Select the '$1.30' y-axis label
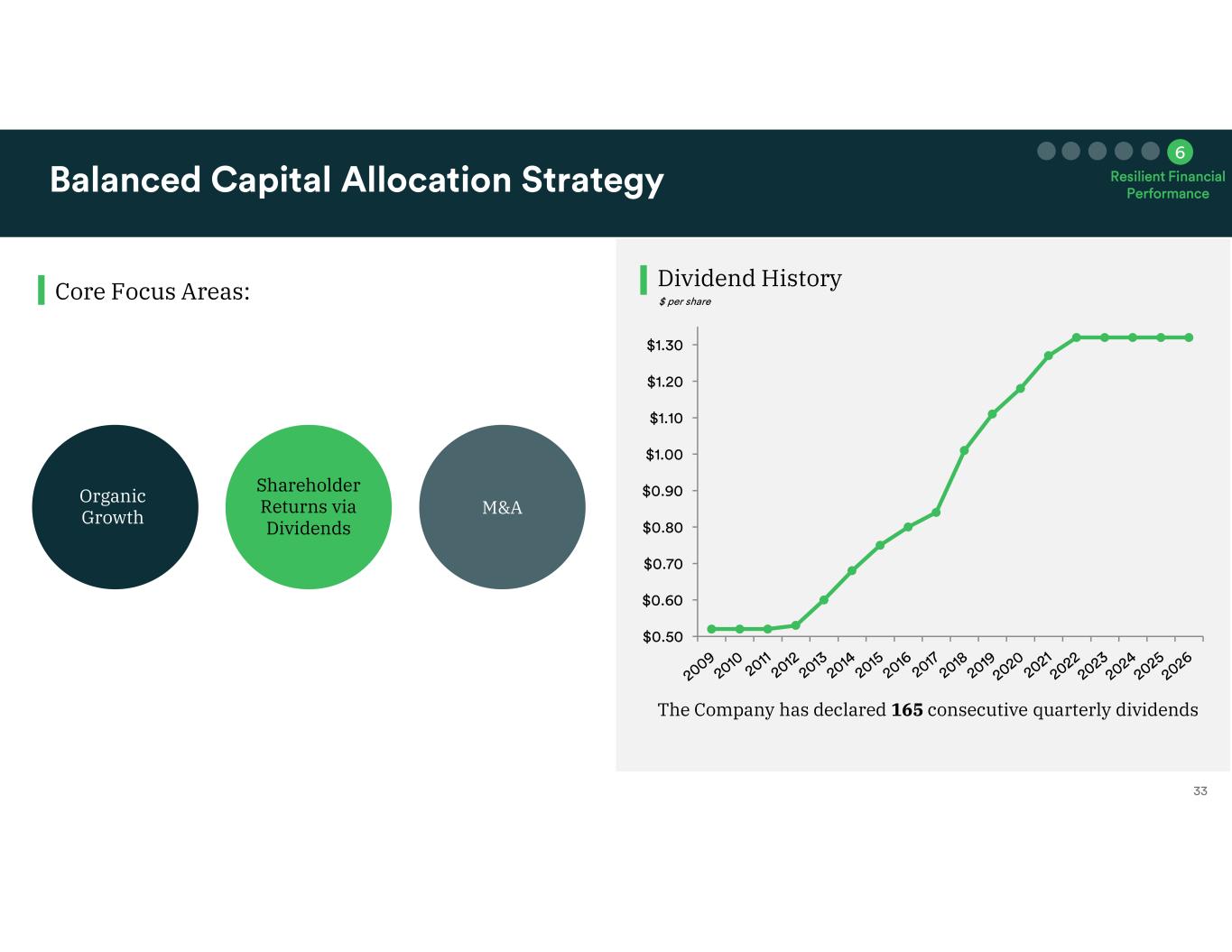1232x952 pixels. click(665, 346)
